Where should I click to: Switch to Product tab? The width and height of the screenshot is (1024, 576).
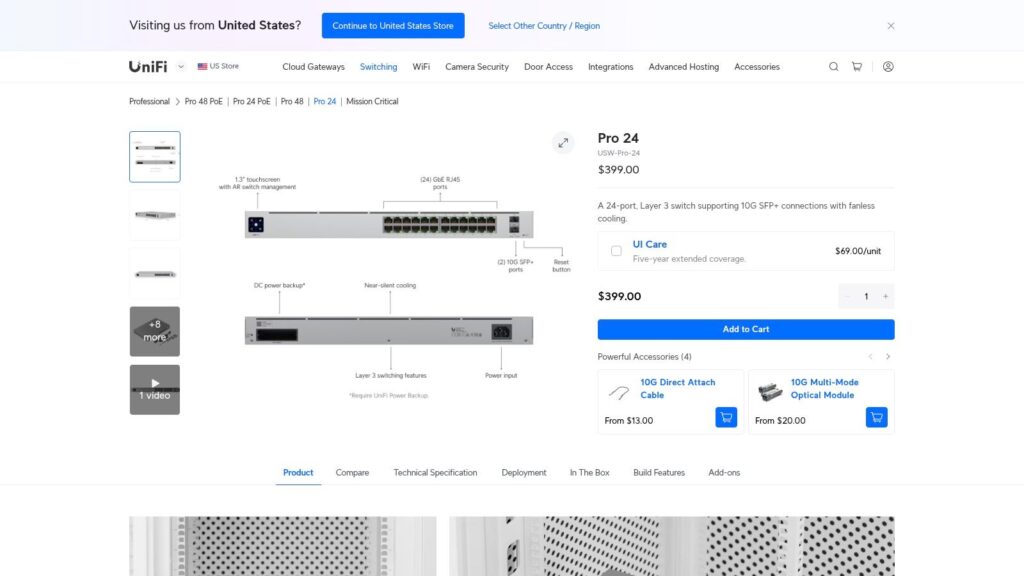click(x=298, y=472)
